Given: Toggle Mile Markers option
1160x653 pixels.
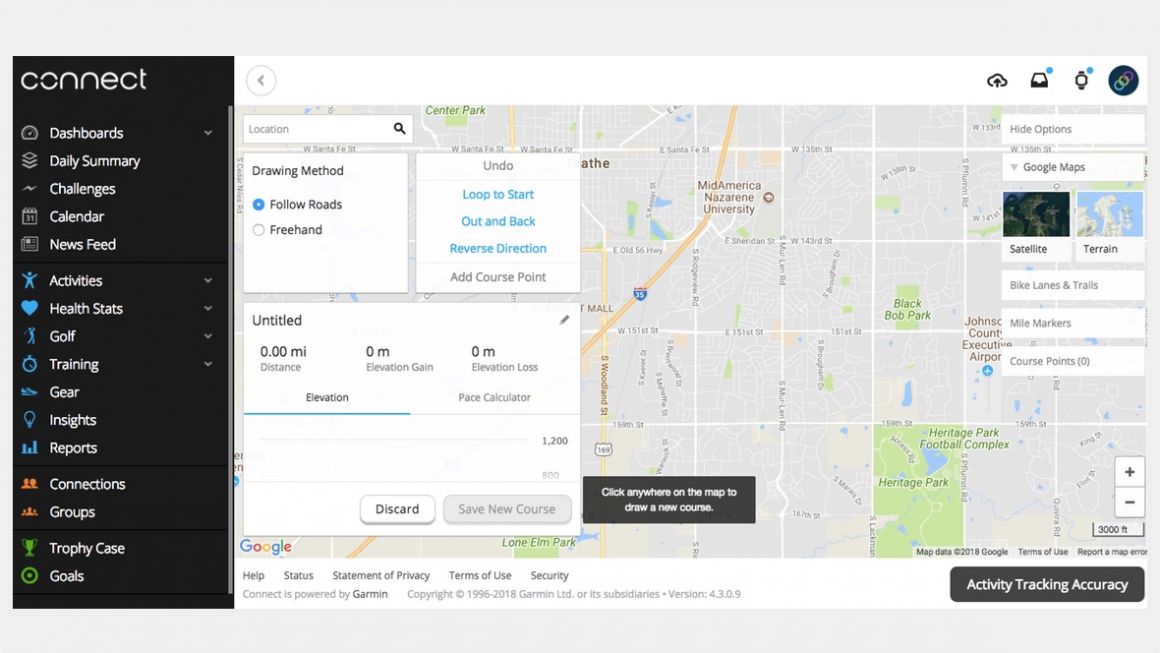Looking at the screenshot, I should pos(1072,323).
